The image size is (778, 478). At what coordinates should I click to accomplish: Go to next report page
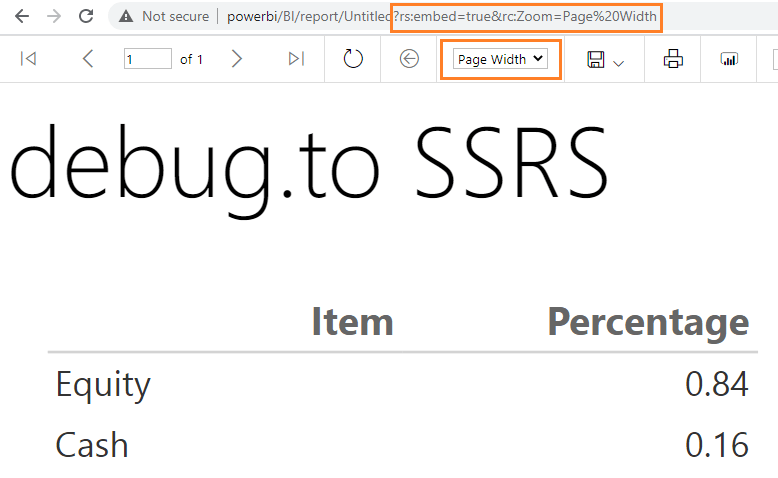tap(237, 59)
